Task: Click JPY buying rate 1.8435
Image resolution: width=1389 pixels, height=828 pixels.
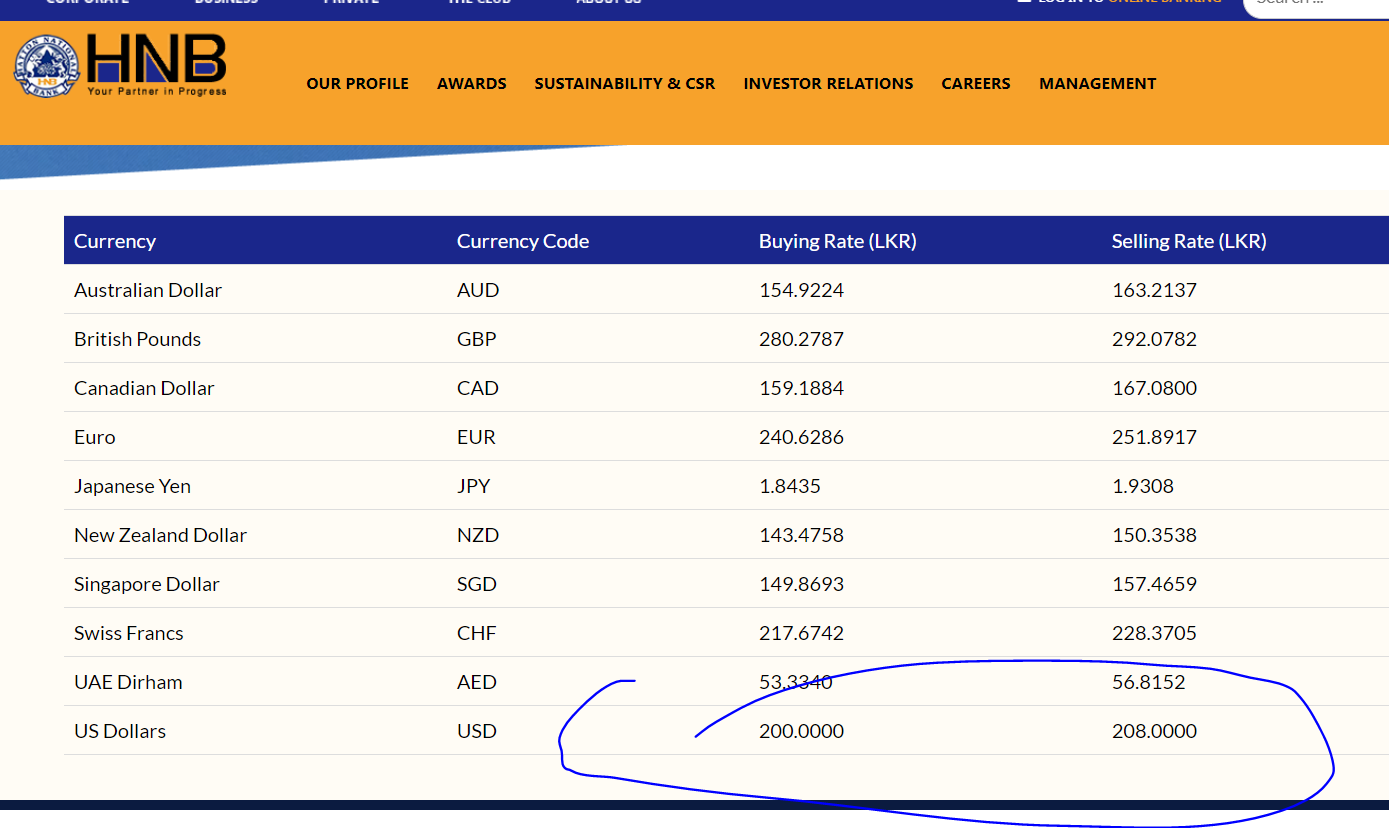Action: (790, 486)
